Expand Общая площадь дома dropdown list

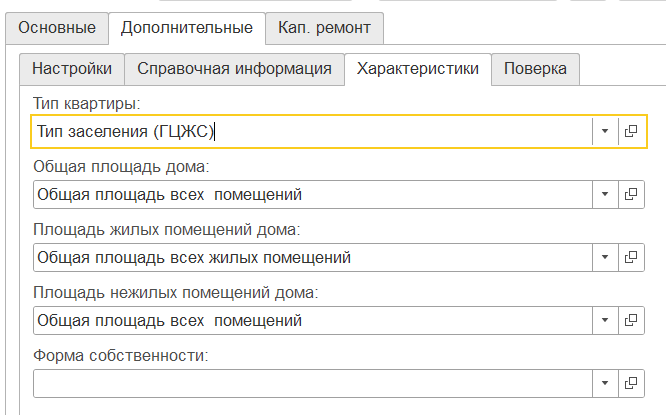605,194
